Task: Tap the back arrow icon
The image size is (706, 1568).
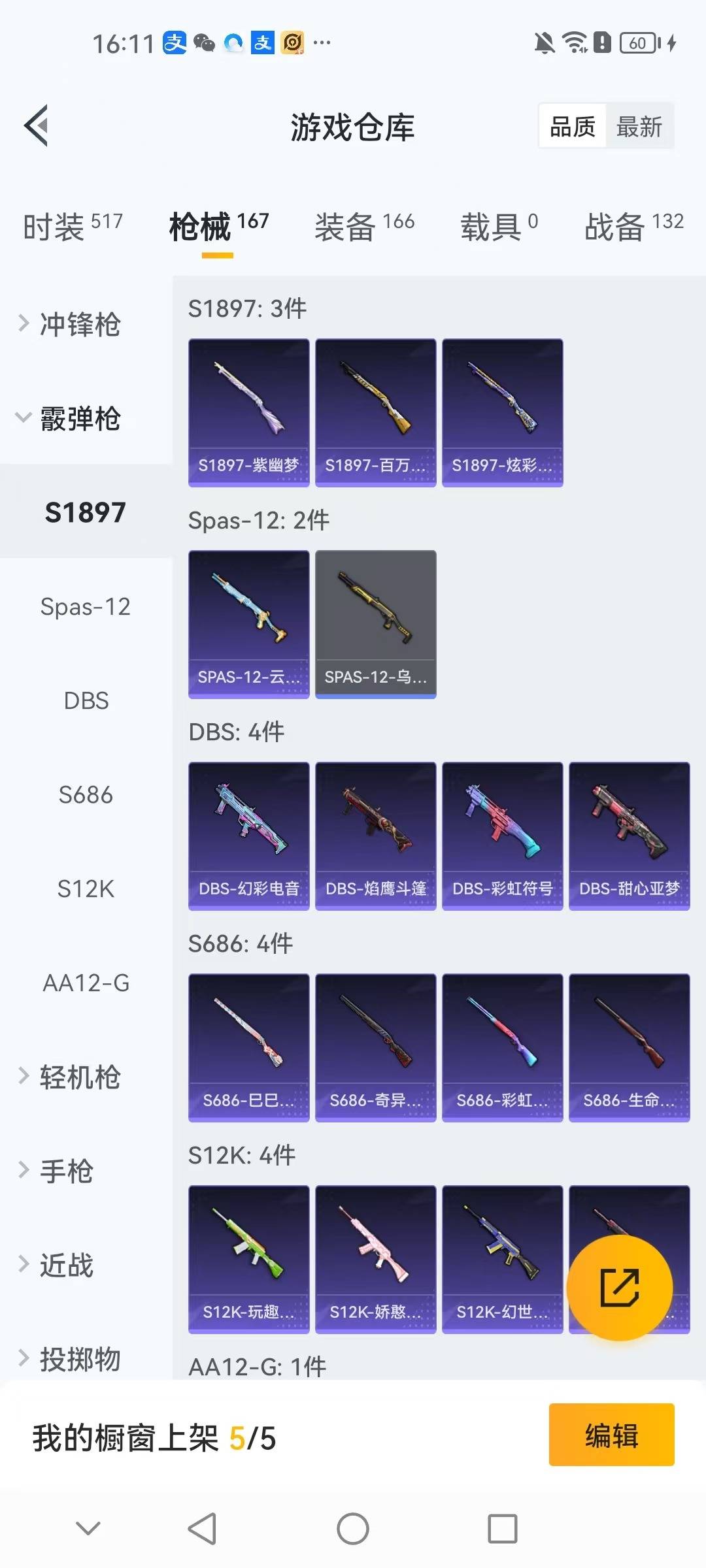Action: 37,125
